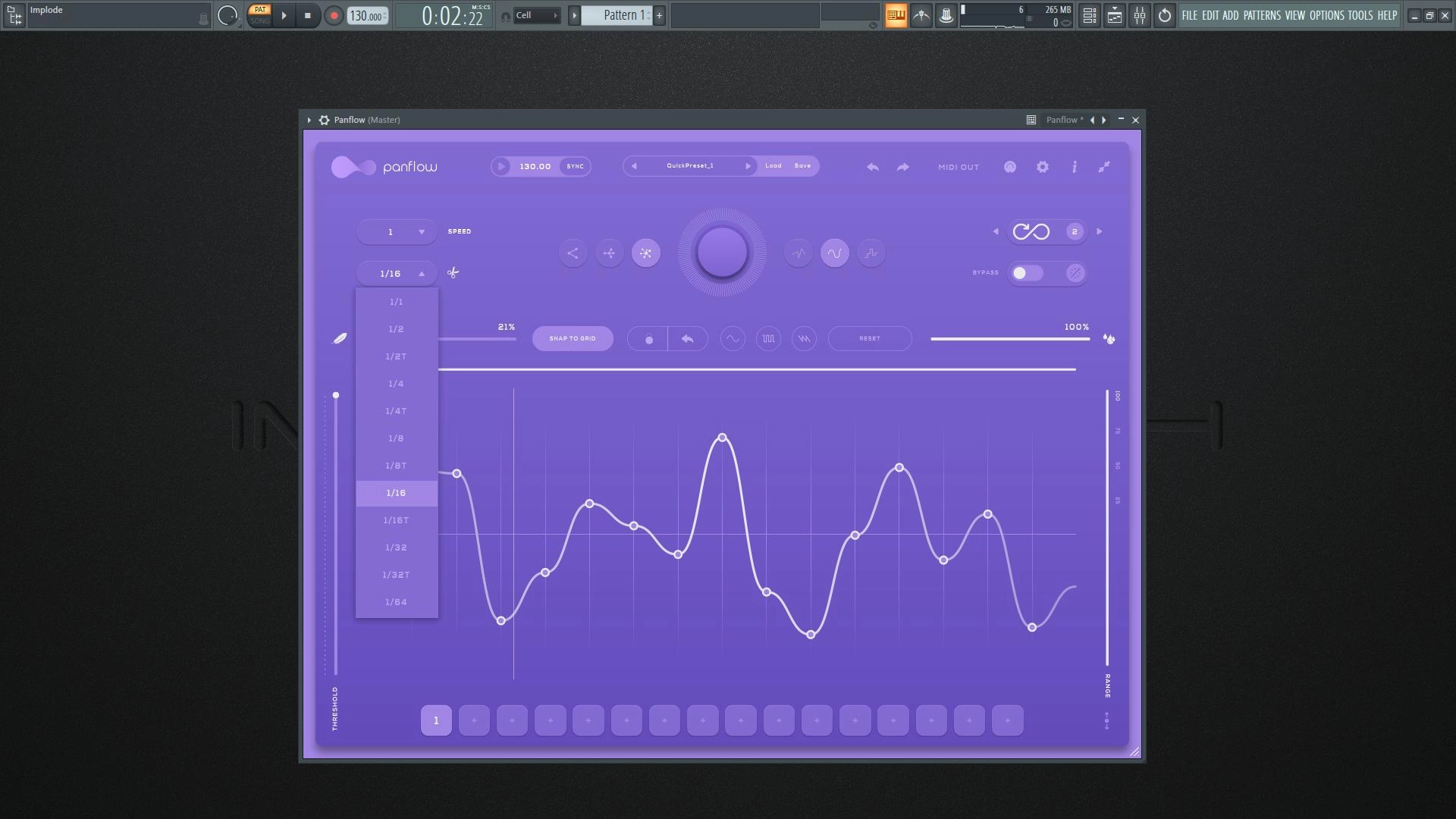Screen dimensions: 1456x819
Task: Open the Cell snap dropdown
Action: coord(536,15)
